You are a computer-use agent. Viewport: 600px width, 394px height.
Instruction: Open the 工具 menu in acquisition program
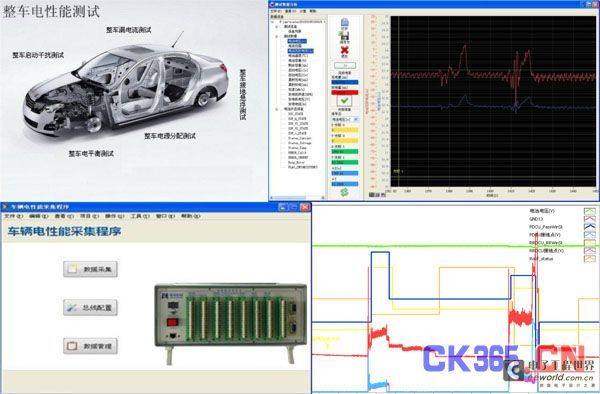tap(140, 216)
